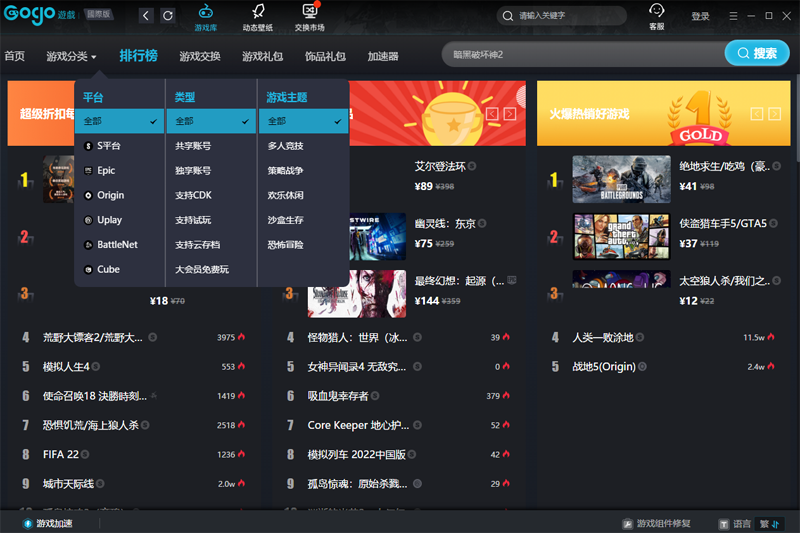Click previous arrow on 火爆热销好游戏 banner
This screenshot has height=533, width=800.
coord(757,114)
